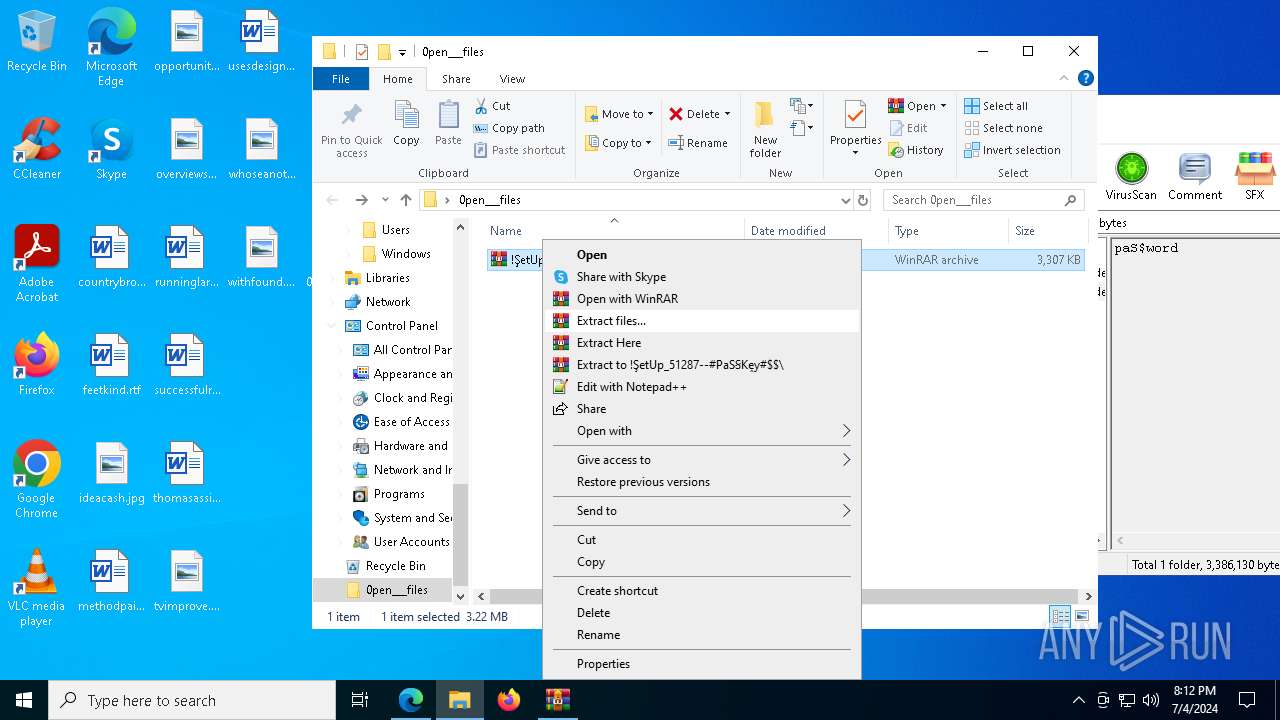
Task: Switch to large icons view button
Action: point(1081,617)
